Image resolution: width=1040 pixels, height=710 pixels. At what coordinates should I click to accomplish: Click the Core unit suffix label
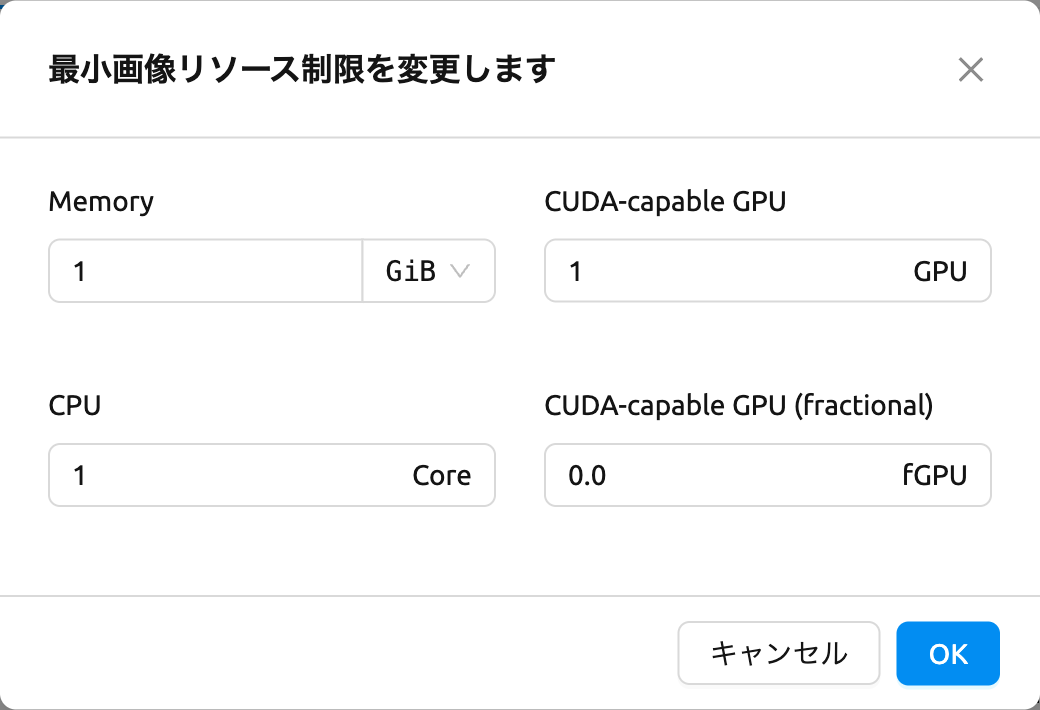442,476
